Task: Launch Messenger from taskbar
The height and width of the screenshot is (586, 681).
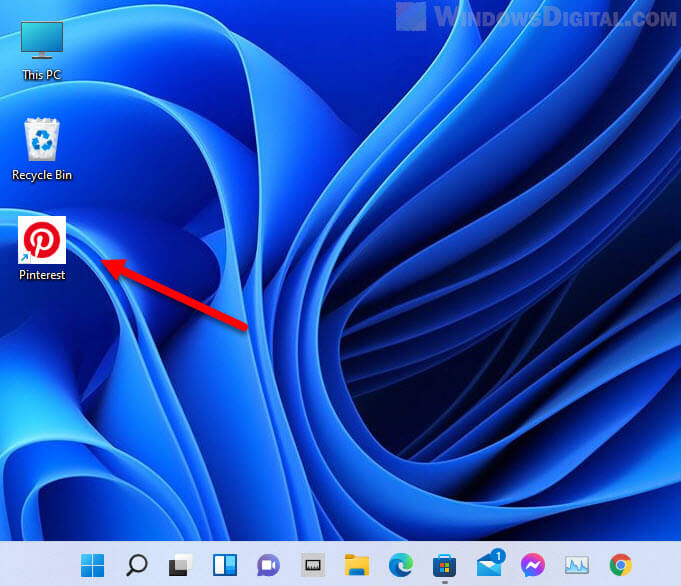Action: [x=532, y=565]
